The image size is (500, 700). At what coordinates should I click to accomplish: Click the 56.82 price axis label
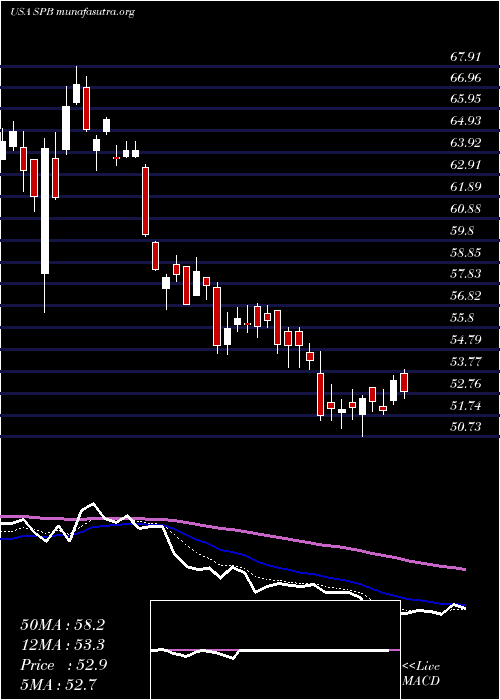466,296
